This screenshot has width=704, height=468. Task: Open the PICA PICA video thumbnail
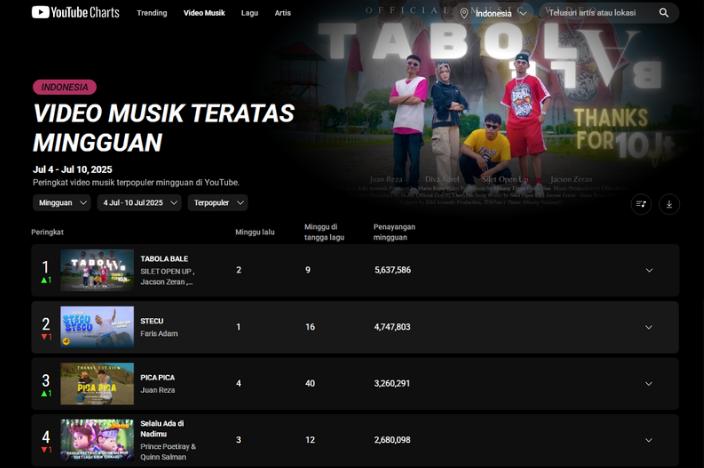click(97, 384)
